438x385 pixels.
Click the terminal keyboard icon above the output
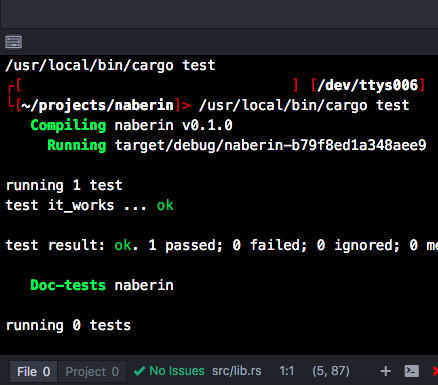(x=14, y=42)
